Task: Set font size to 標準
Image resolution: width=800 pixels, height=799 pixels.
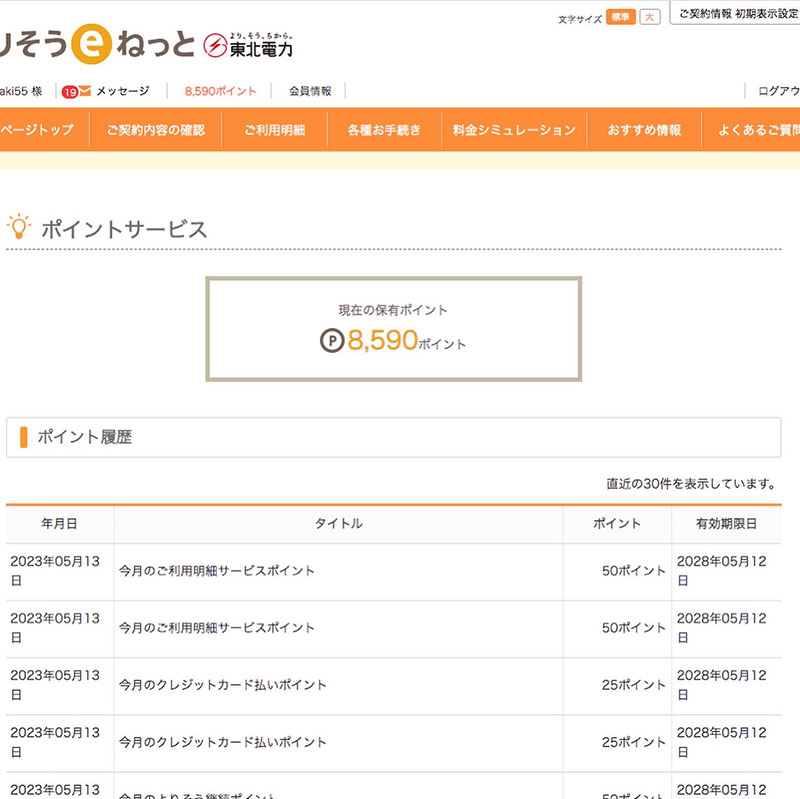Action: pyautogui.click(x=620, y=17)
